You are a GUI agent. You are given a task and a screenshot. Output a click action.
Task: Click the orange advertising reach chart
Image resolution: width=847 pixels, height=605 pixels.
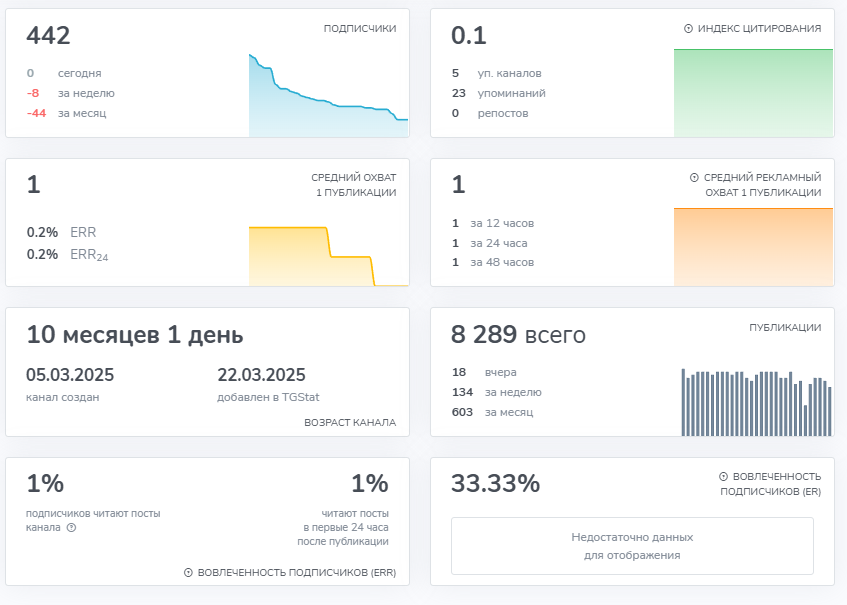753,245
